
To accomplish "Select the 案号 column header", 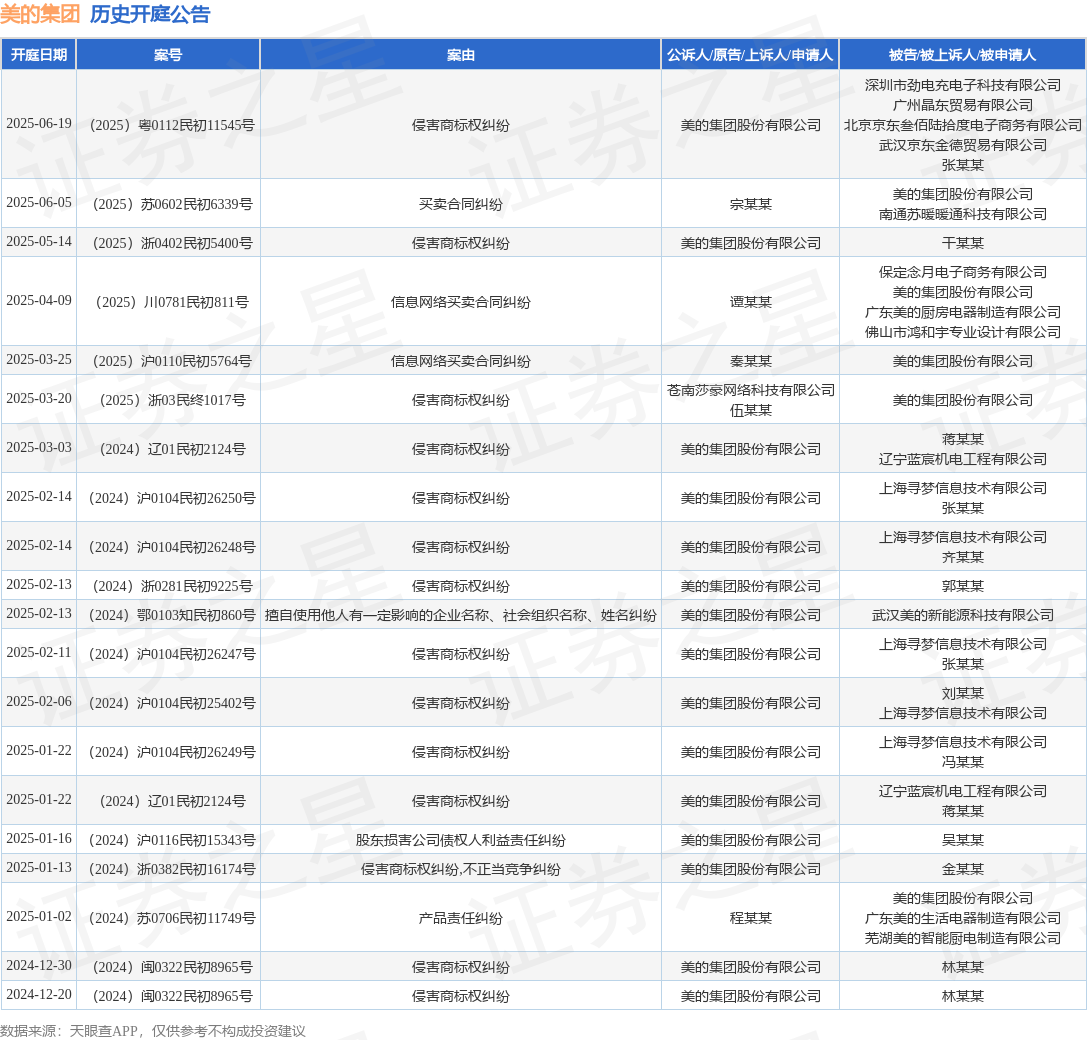I will (x=168, y=55).
